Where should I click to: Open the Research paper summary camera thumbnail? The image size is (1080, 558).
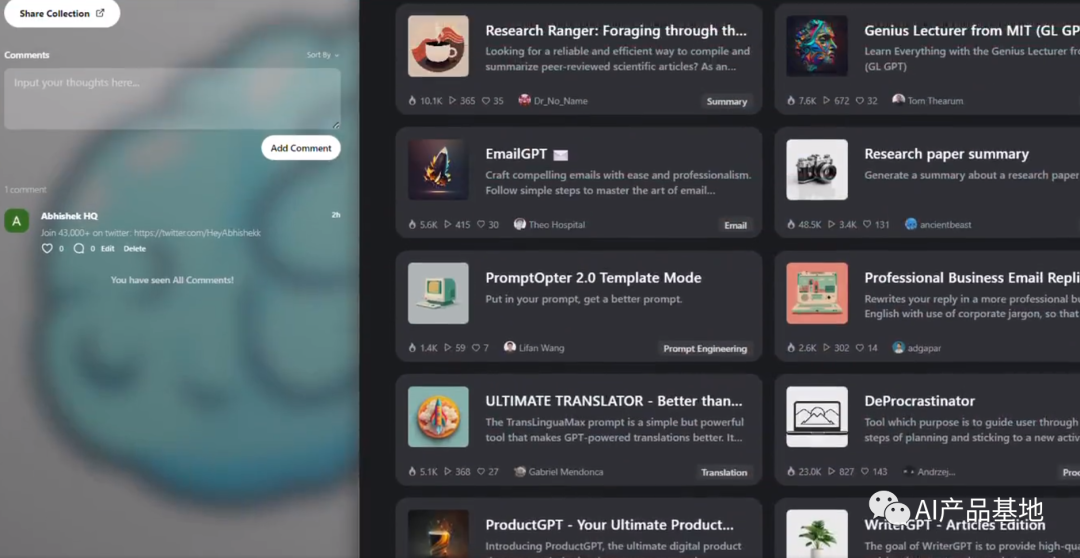817,169
